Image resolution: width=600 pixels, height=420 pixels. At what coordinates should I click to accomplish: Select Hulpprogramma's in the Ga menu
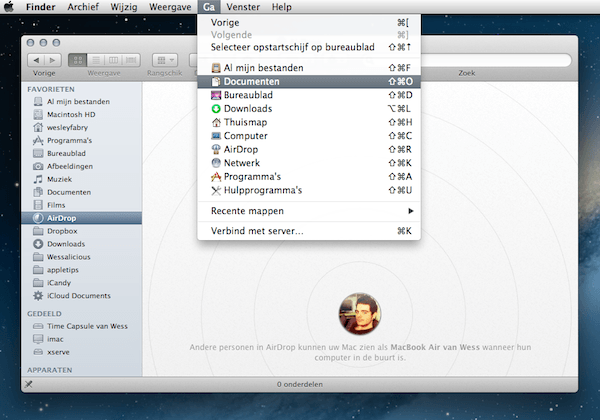pos(309,190)
